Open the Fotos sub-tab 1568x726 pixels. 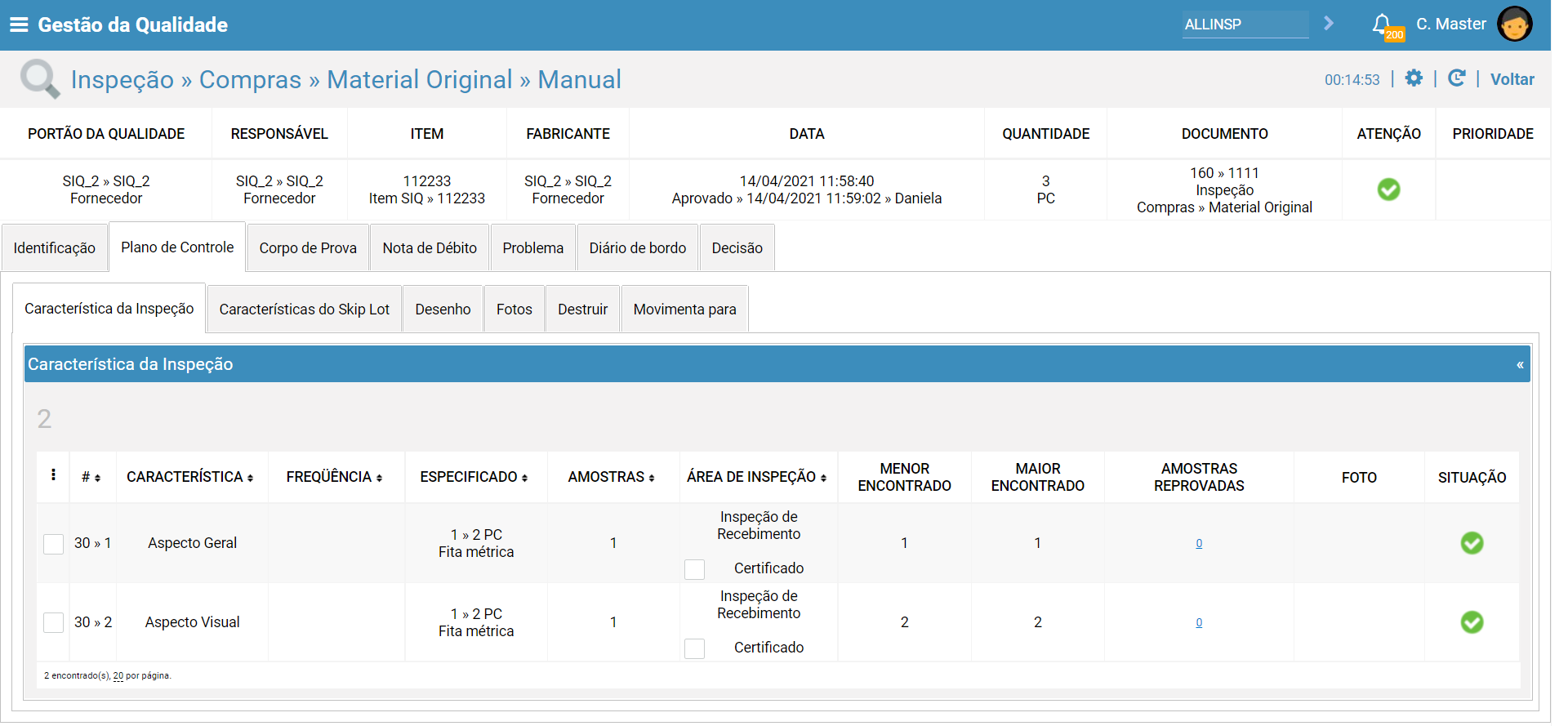tap(514, 310)
